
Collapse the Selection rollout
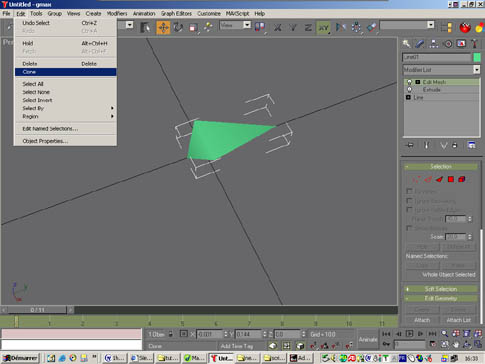coord(441,166)
